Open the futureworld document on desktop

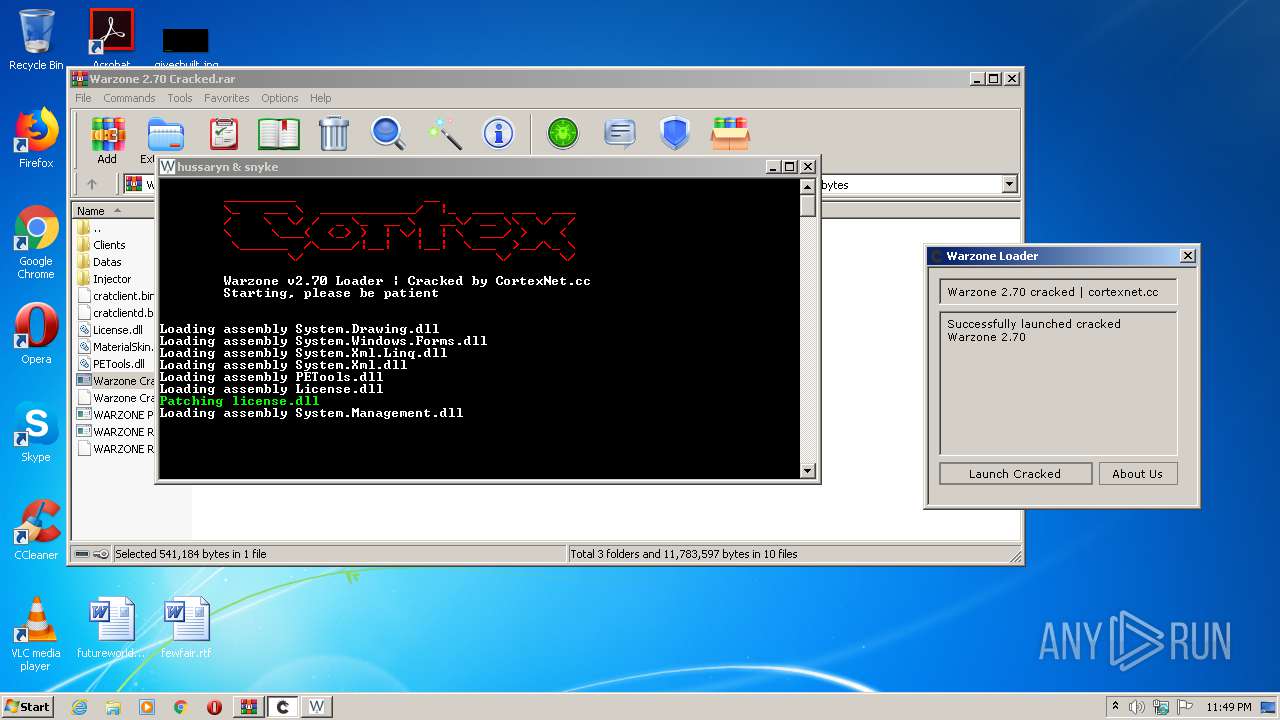111,628
